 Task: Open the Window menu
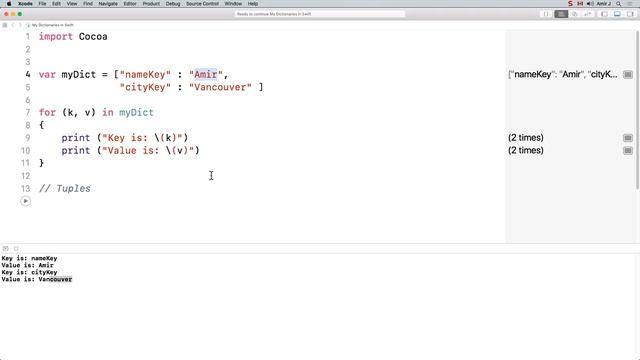click(233, 4)
